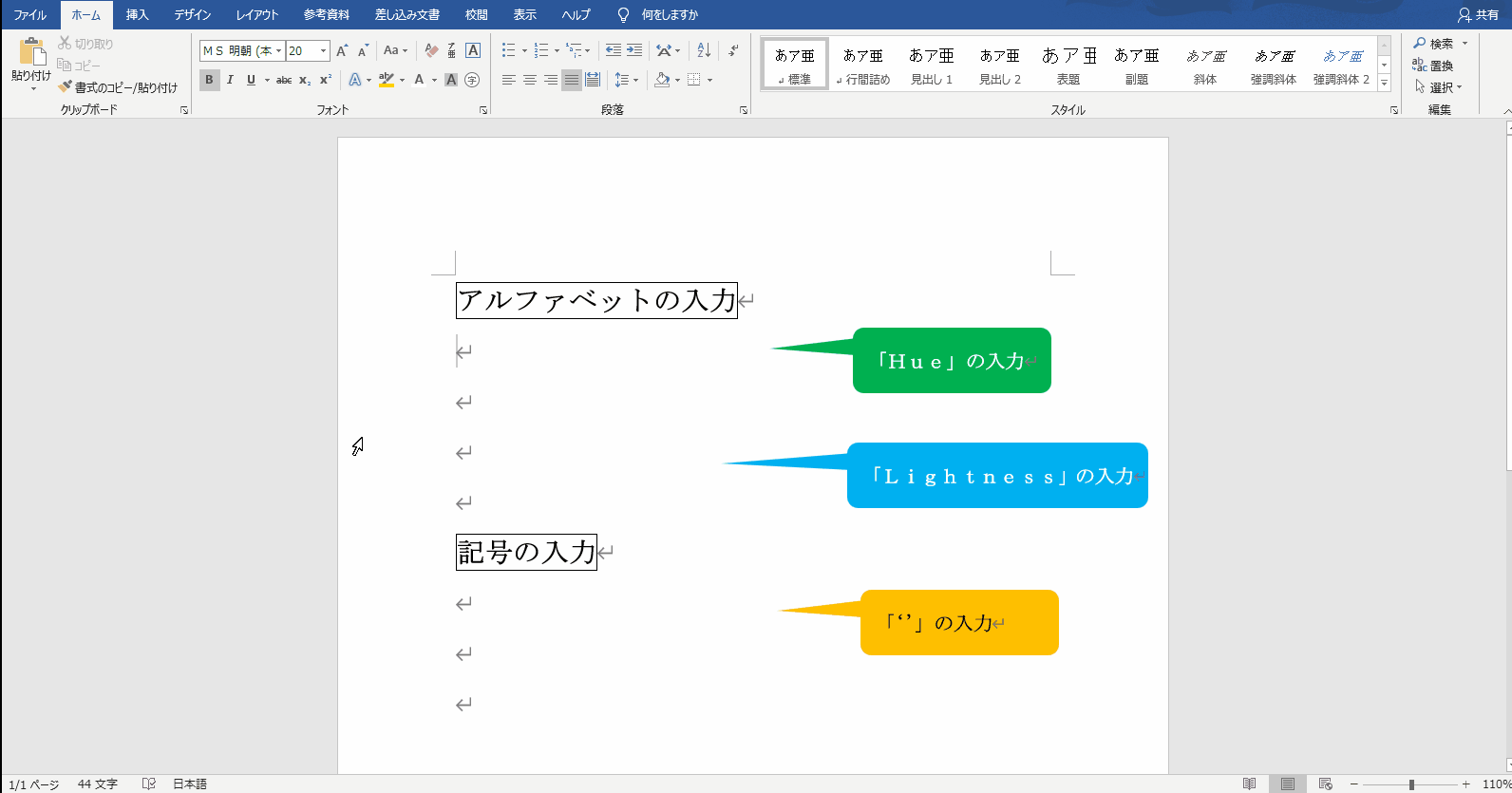Click the increase indent icon
Image resolution: width=1512 pixels, height=793 pixels.
[x=634, y=50]
